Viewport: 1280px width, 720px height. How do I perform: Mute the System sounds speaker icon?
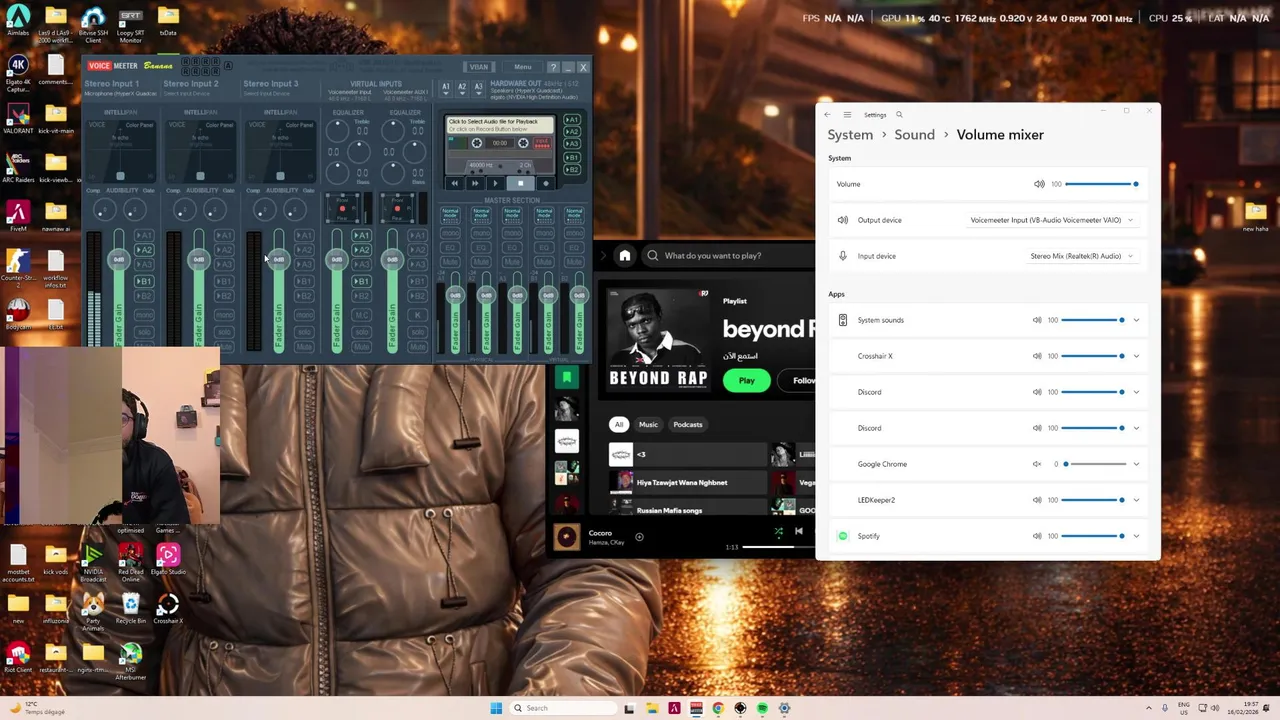1037,320
